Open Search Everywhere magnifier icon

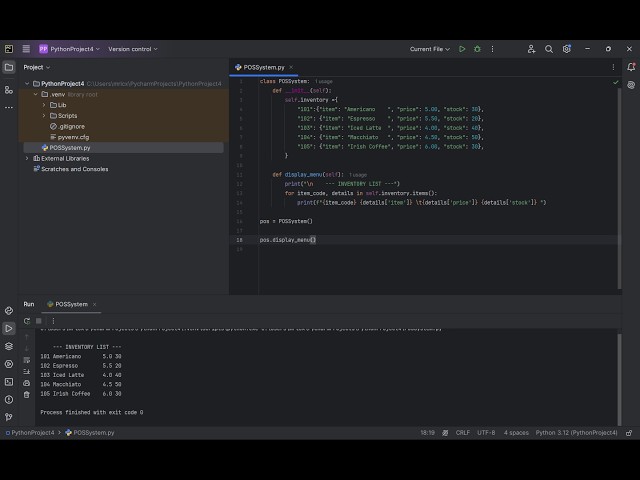(x=549, y=49)
